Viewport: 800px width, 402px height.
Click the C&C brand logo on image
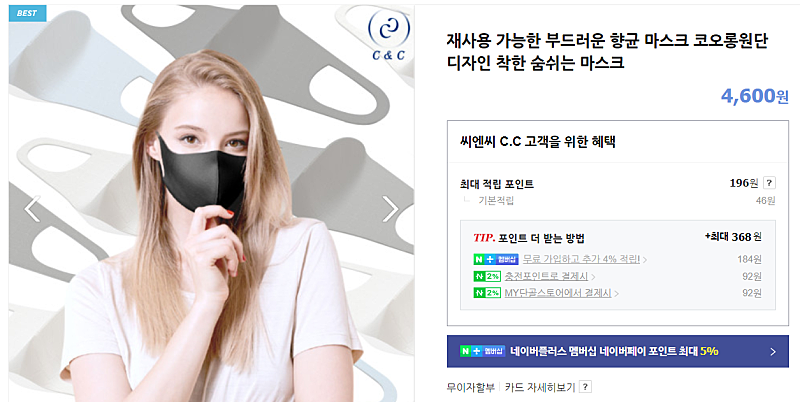[x=389, y=36]
